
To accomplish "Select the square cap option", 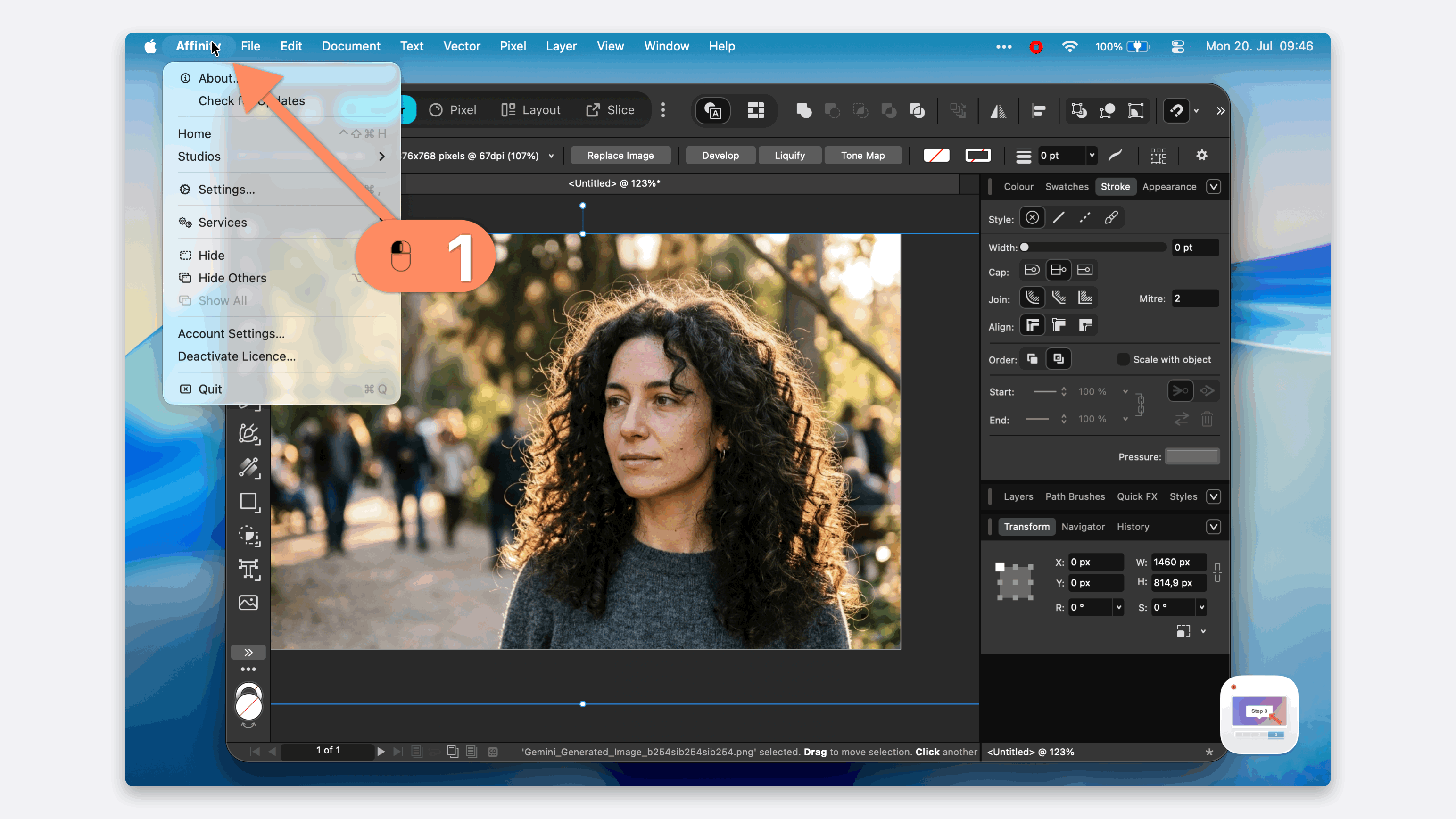I will point(1084,270).
